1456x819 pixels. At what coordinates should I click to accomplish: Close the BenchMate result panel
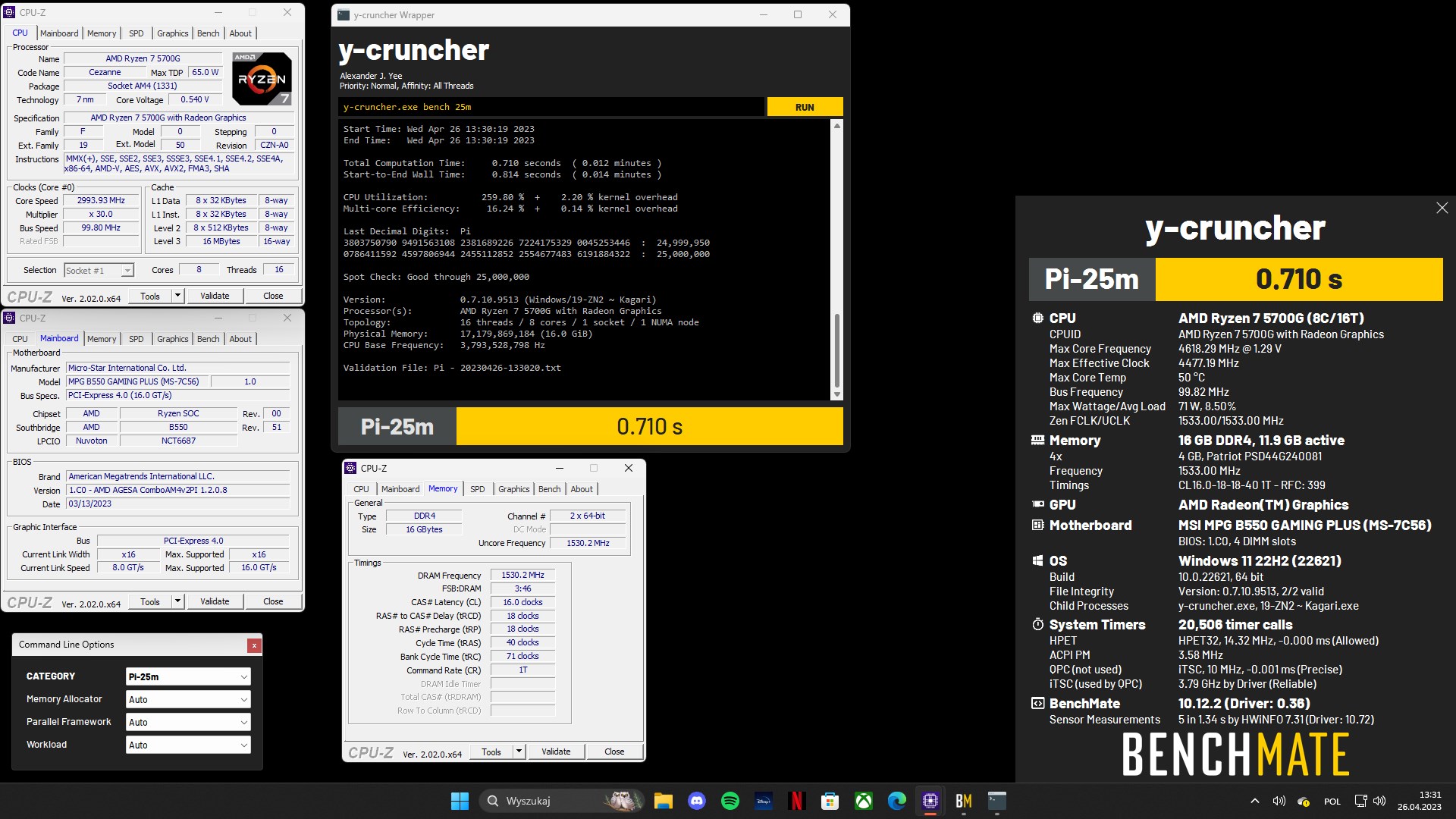(x=1442, y=208)
